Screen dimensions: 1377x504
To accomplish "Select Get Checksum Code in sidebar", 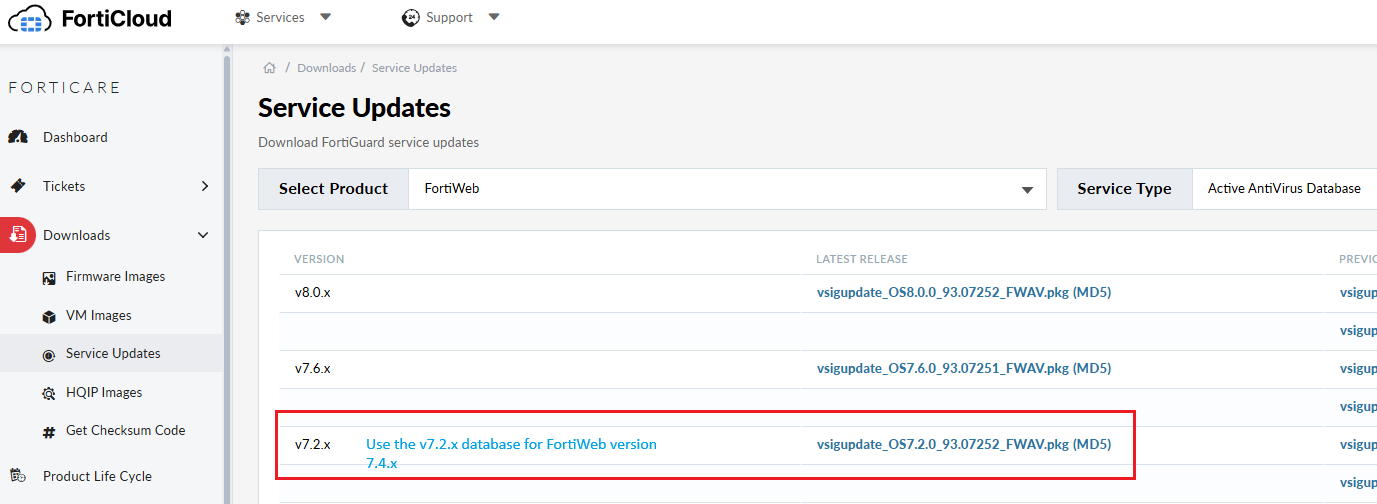I will coord(126,430).
